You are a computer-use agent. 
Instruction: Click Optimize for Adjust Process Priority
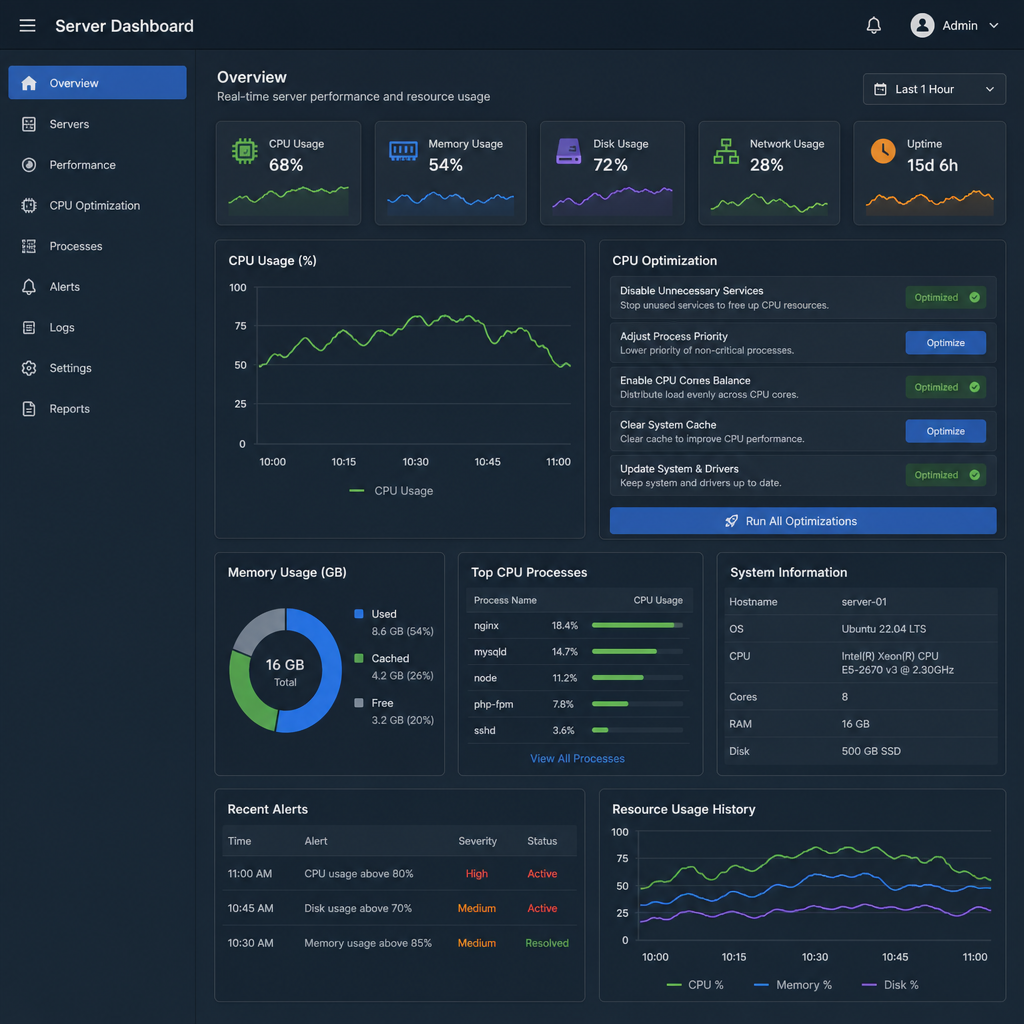pyautogui.click(x=945, y=343)
